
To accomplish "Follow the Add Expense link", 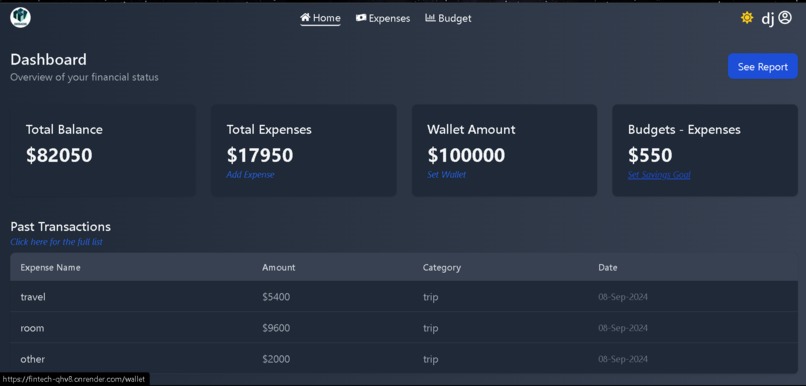I will point(250,175).
